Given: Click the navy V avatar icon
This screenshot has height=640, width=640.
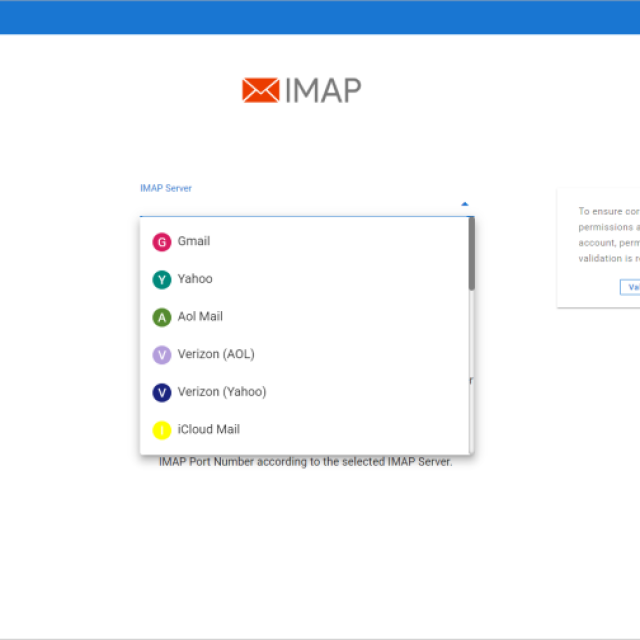Looking at the screenshot, I should (162, 392).
